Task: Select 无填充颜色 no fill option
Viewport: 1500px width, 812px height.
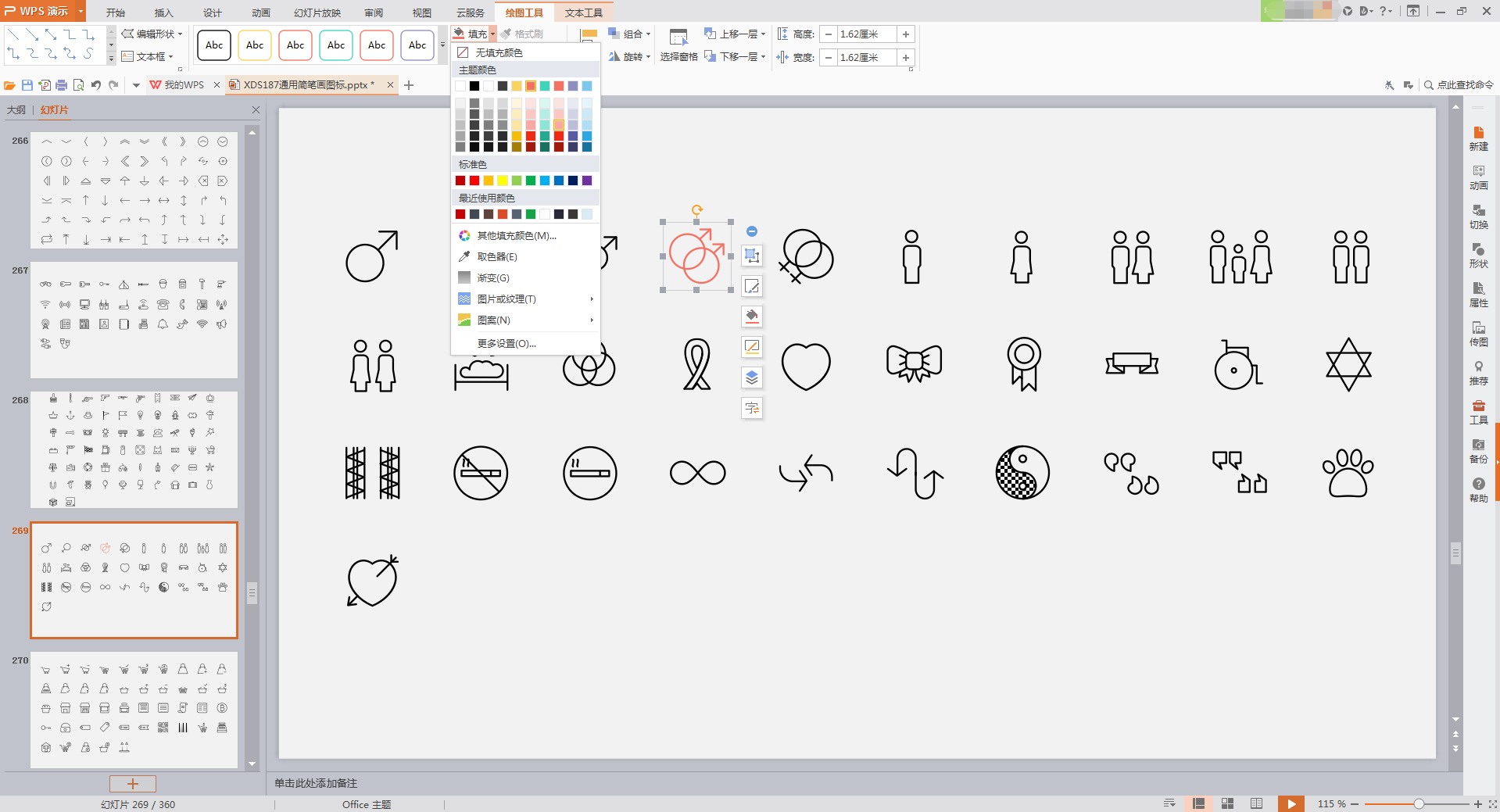Action: tap(499, 52)
